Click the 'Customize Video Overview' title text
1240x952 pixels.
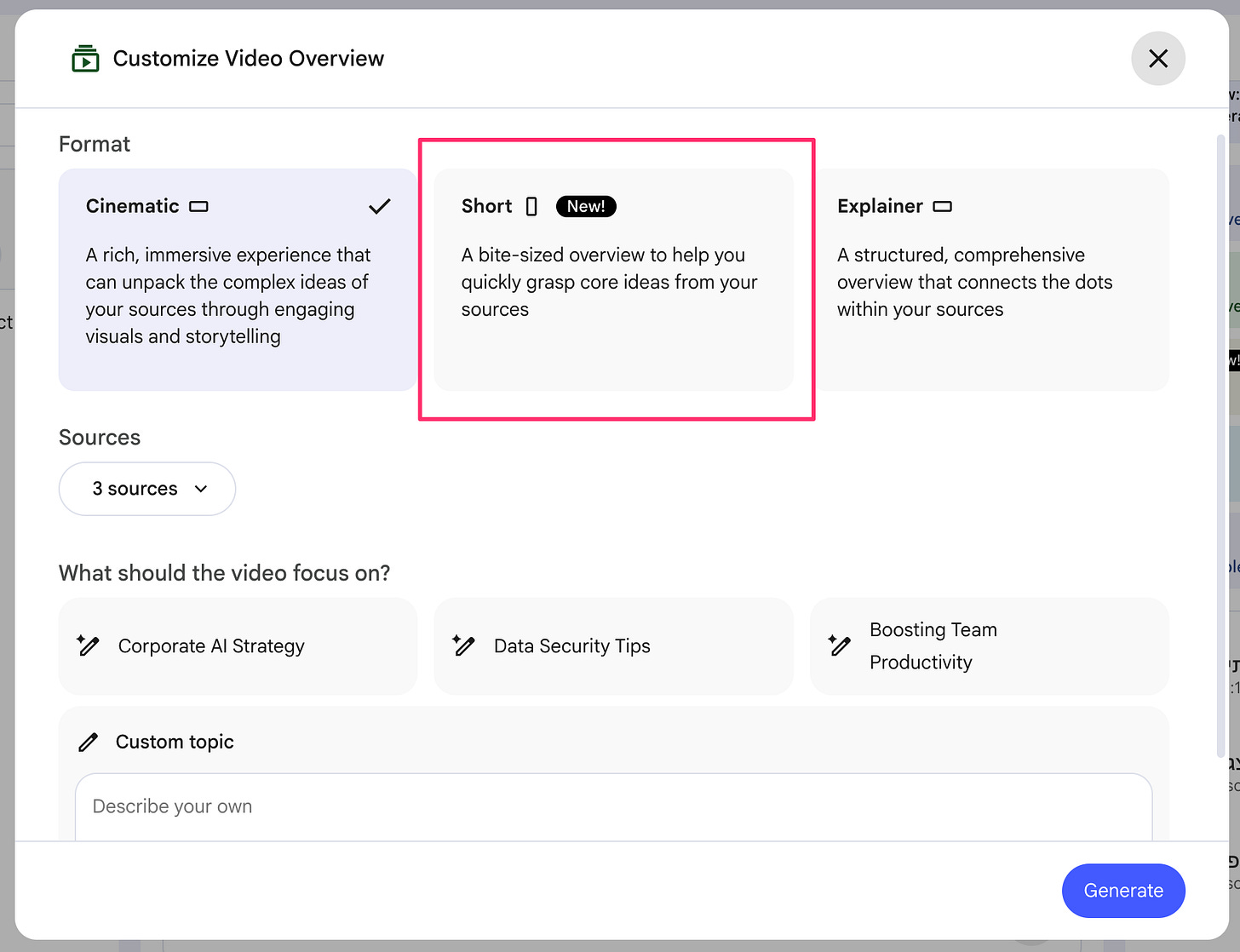(x=249, y=59)
